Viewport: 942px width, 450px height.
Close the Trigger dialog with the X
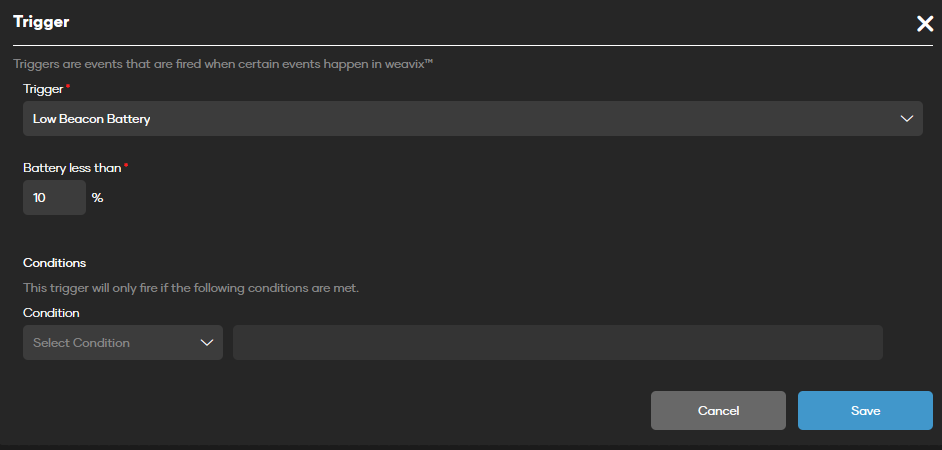[924, 24]
